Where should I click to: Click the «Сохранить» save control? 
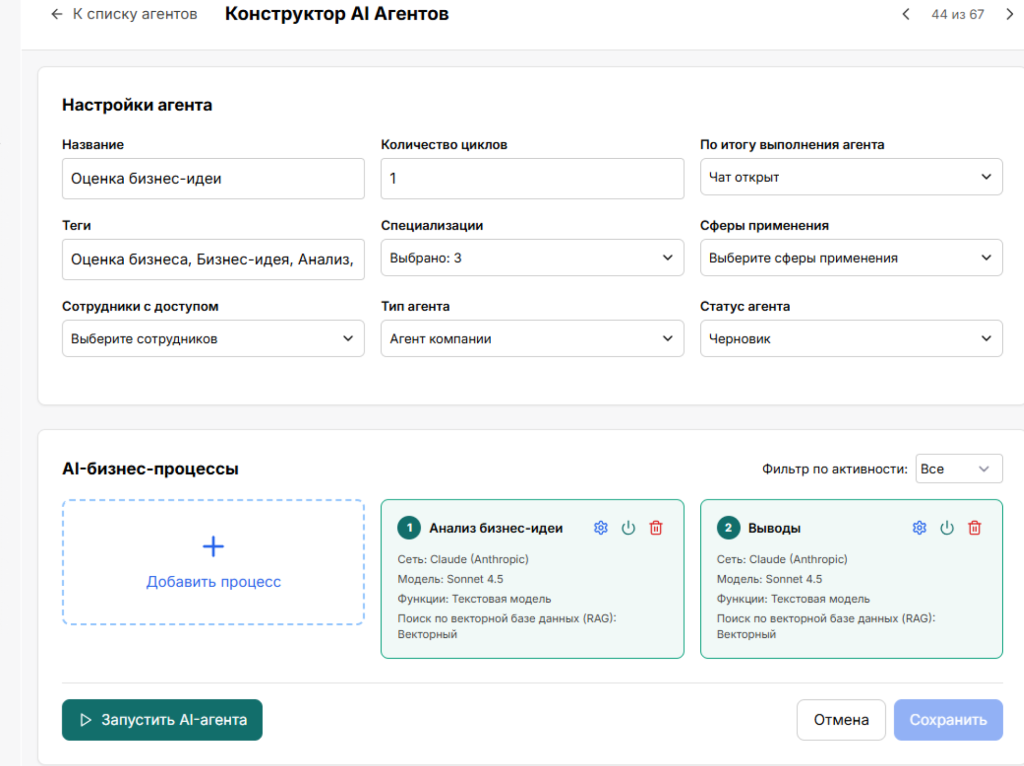[948, 719]
